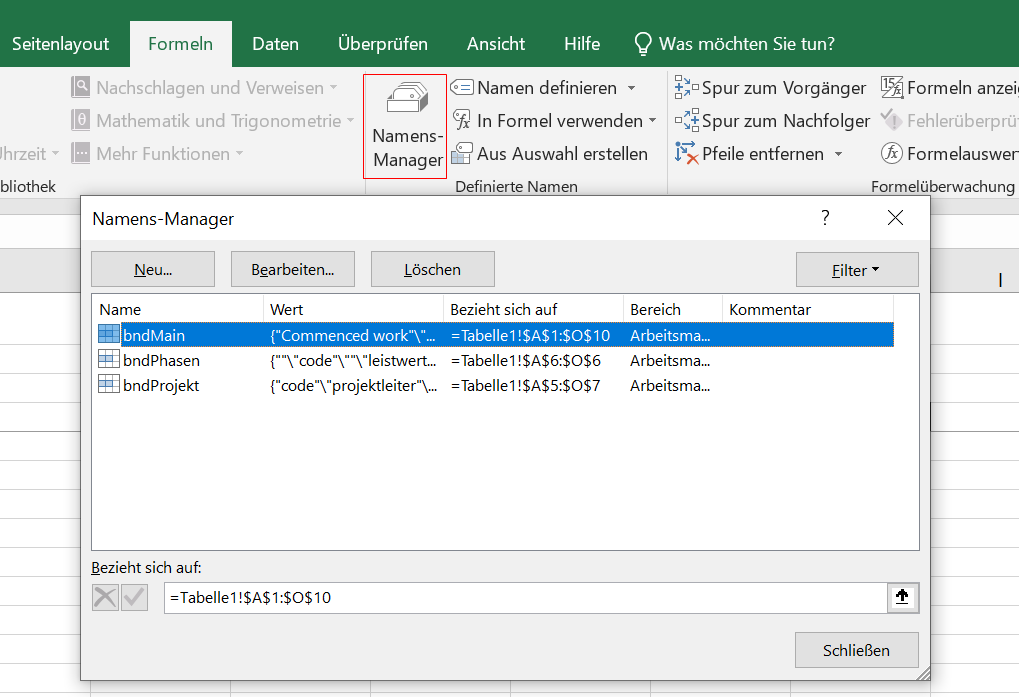Viewport: 1019px width, 697px height.
Task: Click the Formelauswertung fx icon
Action: (x=891, y=154)
